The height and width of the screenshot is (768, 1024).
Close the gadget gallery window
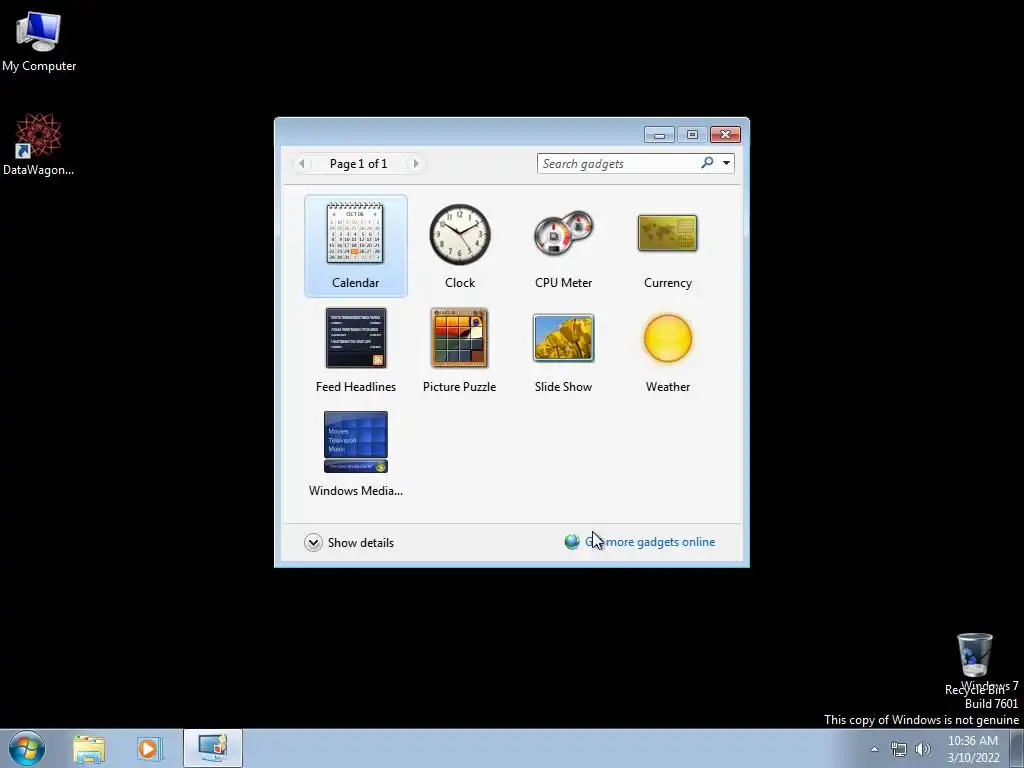point(725,135)
